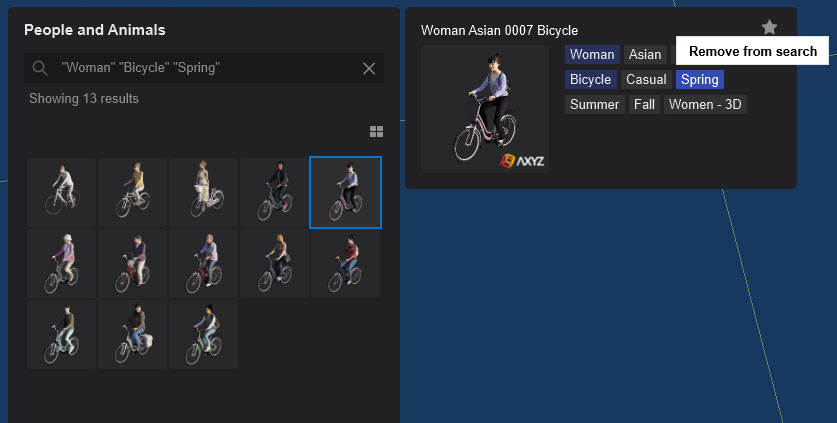Select the cyclist with white rear bag on bicycle

pos(133,334)
